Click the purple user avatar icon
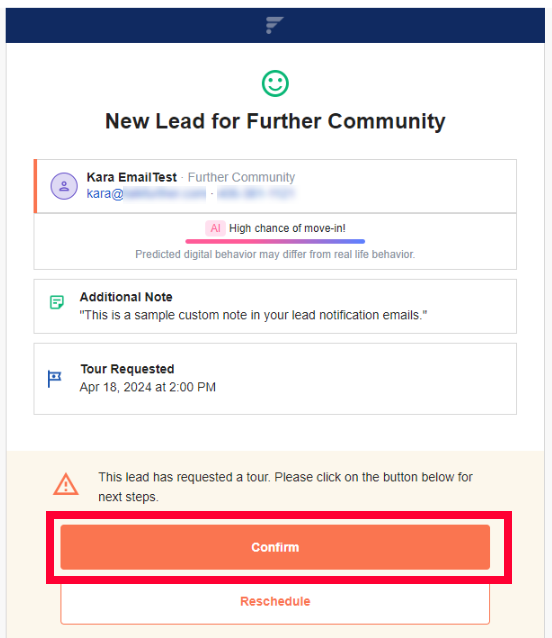The width and height of the screenshot is (552, 638). click(64, 186)
